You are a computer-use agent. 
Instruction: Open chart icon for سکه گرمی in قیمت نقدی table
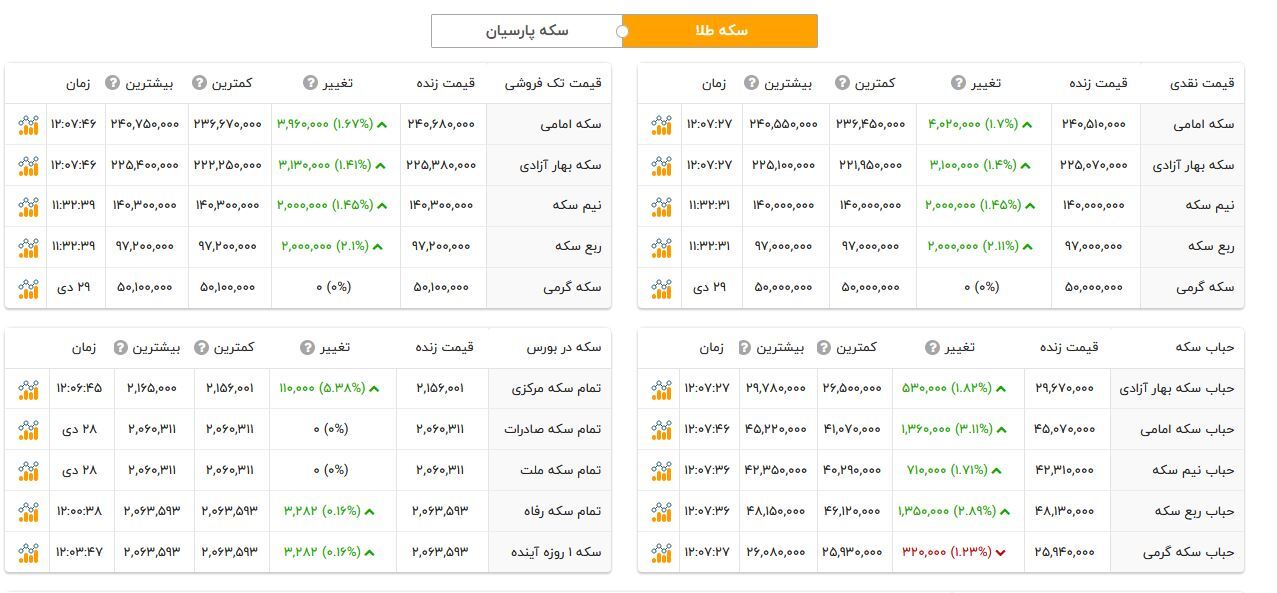point(660,288)
